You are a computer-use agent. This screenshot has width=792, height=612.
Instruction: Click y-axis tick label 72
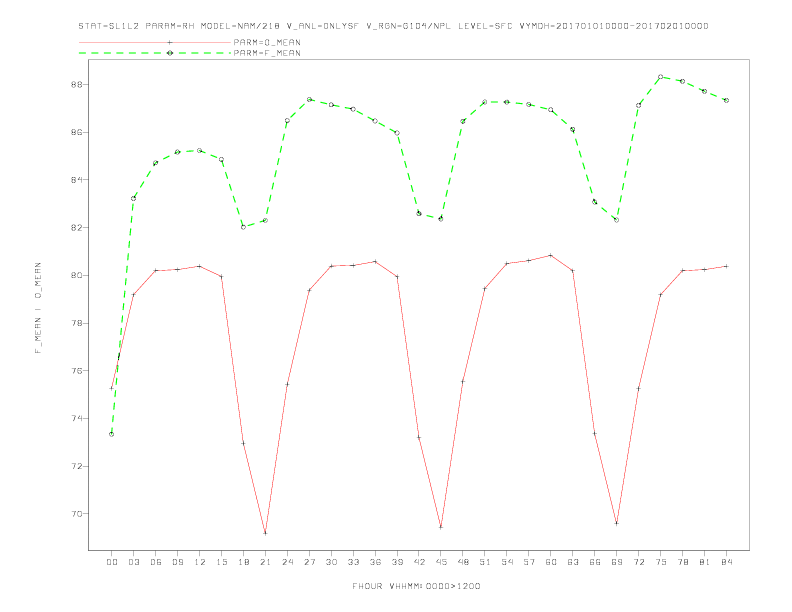click(x=76, y=466)
